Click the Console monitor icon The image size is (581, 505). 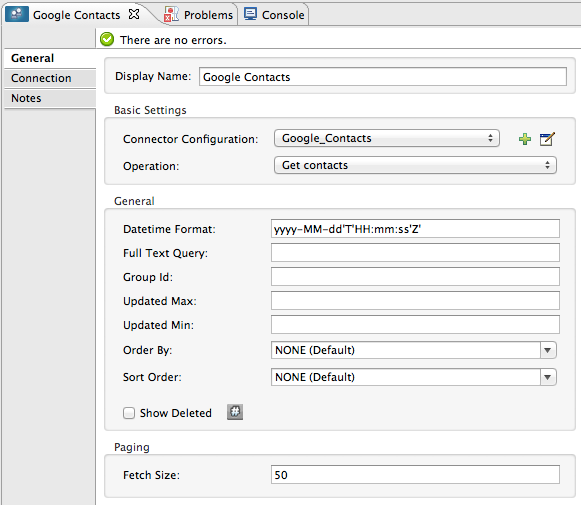[250, 14]
